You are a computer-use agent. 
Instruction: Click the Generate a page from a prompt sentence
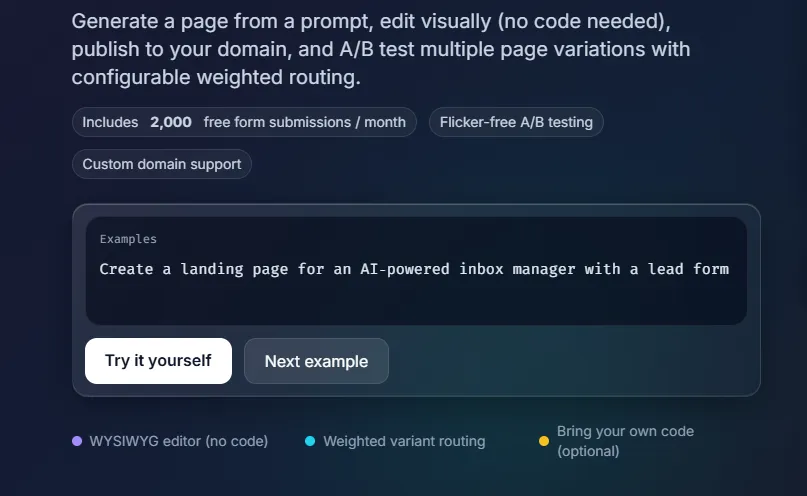click(x=371, y=22)
